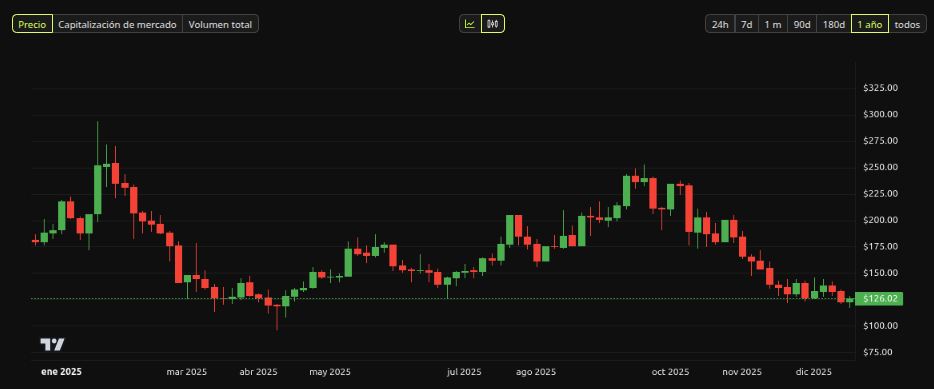
Task: Select the 180d time range
Action: (834, 24)
